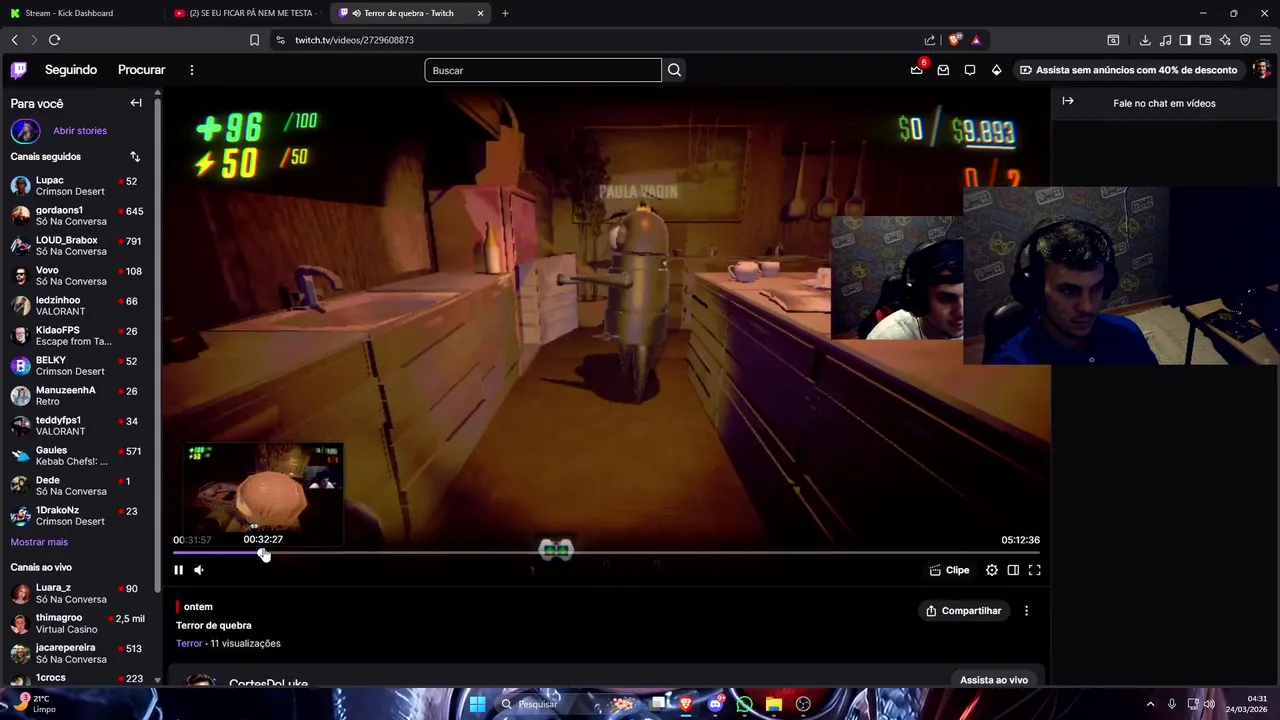The height and width of the screenshot is (720, 1280).
Task: Switch to Stream - Kick Dashboard tab
Action: pos(82,13)
